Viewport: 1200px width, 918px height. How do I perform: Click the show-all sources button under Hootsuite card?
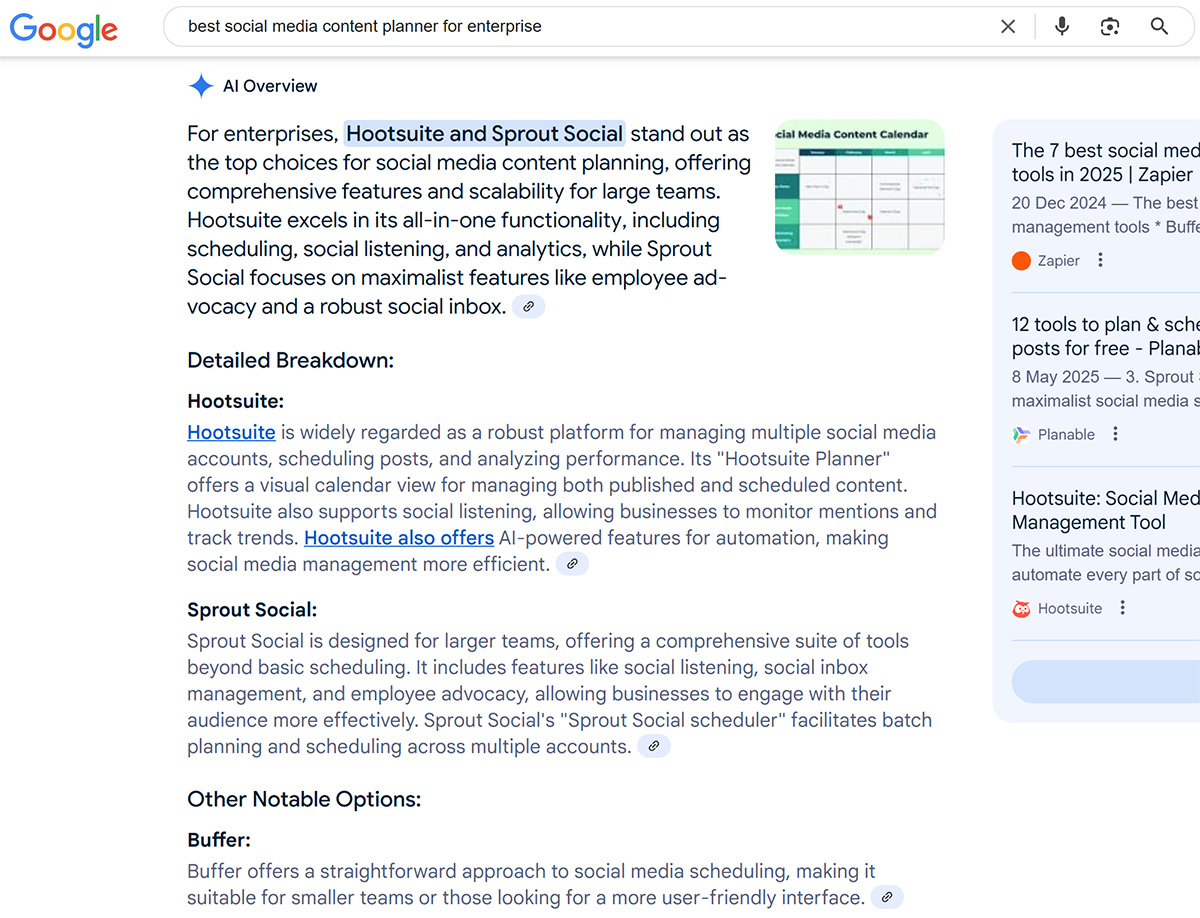click(x=1106, y=682)
